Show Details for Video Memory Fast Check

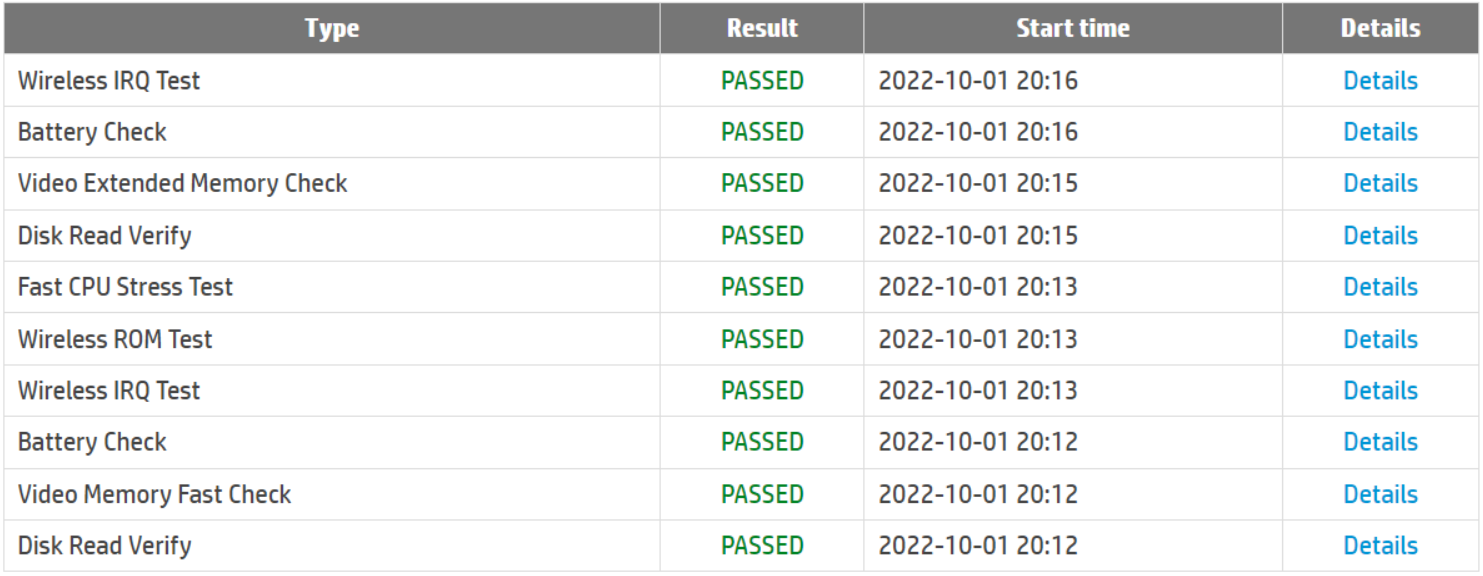1380,494
